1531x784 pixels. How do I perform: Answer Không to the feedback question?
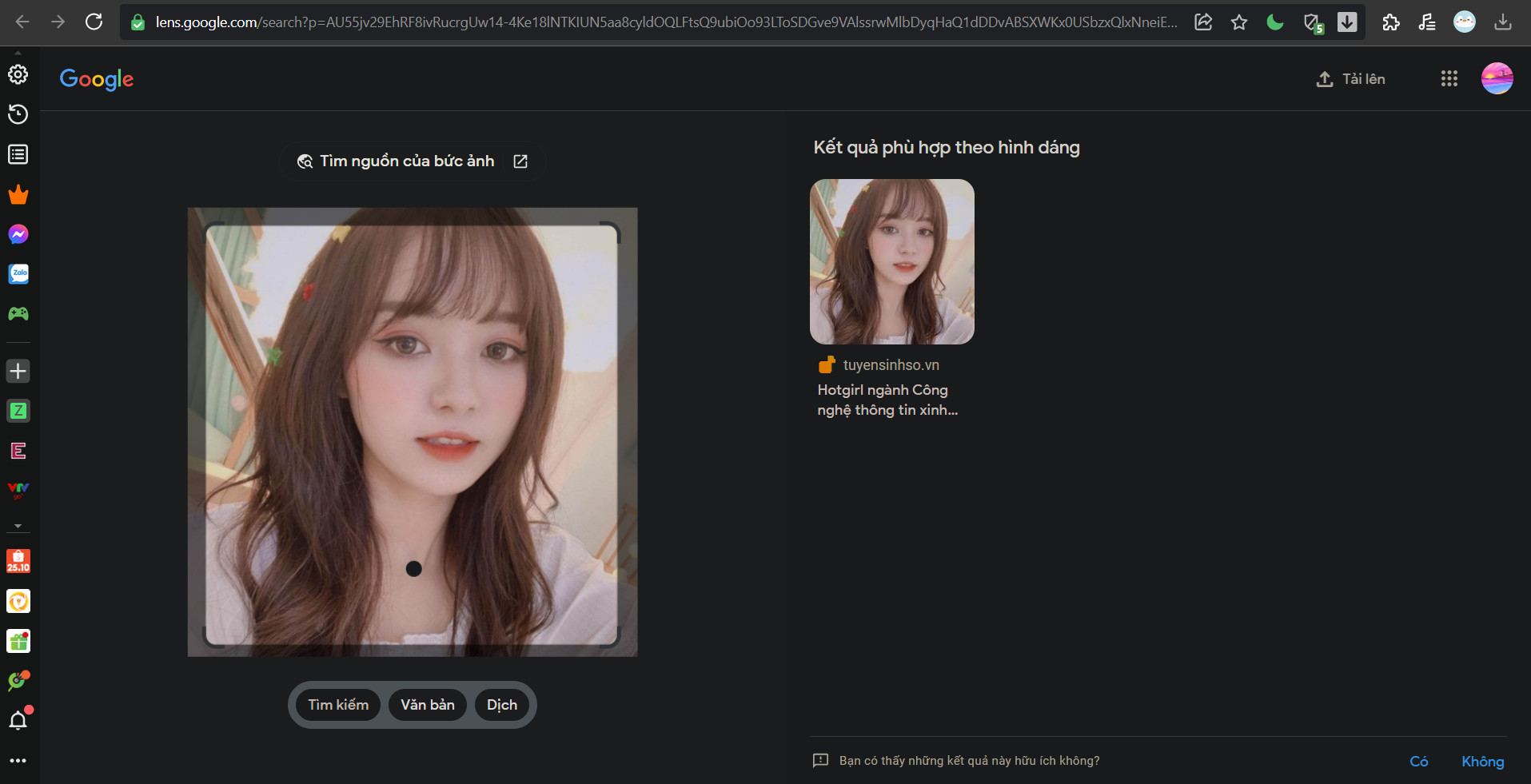[x=1482, y=761]
